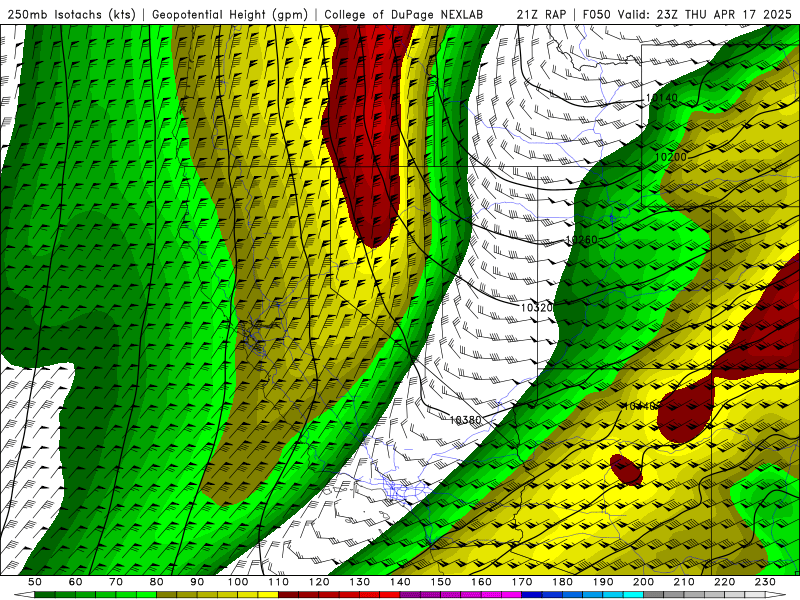Pick the dark blue swatch just after 170
800x600 pixels.
tap(532, 595)
